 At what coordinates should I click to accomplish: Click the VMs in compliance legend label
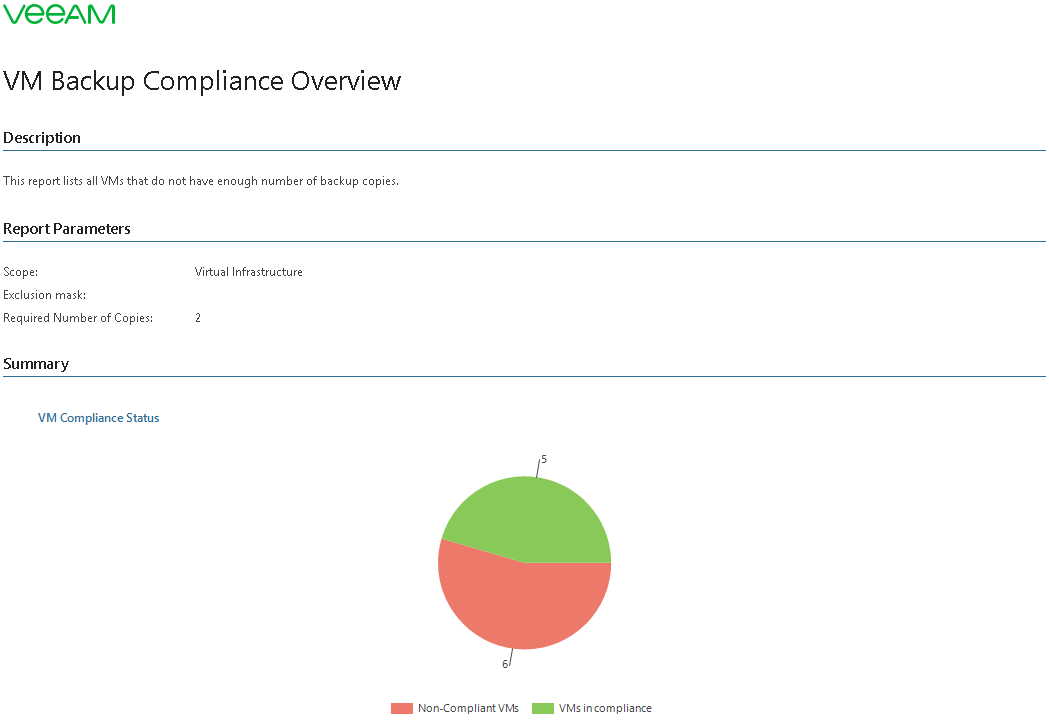coord(605,708)
